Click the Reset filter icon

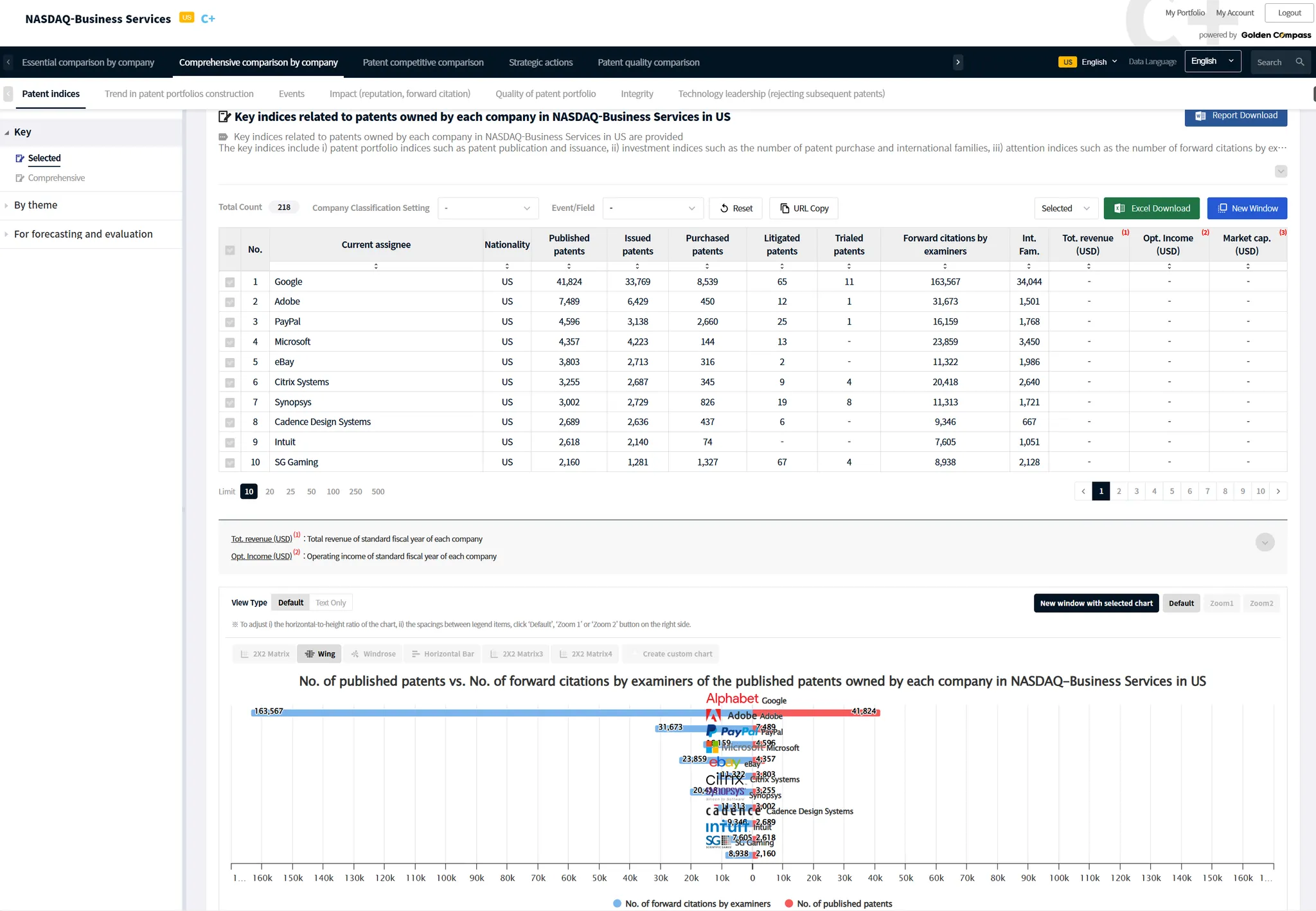(x=724, y=208)
